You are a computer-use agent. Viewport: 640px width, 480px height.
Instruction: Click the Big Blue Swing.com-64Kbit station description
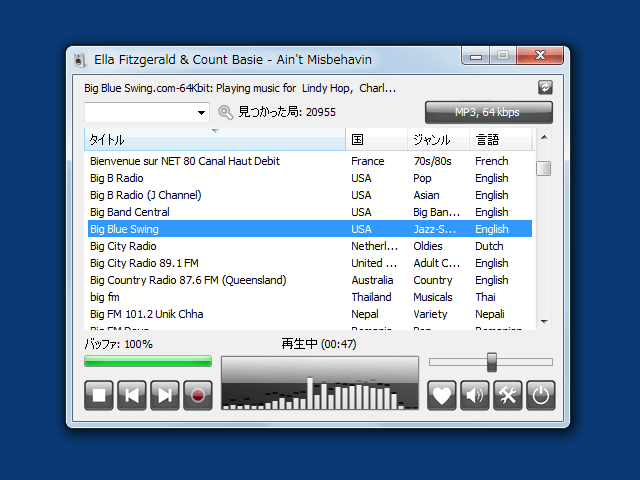240,88
